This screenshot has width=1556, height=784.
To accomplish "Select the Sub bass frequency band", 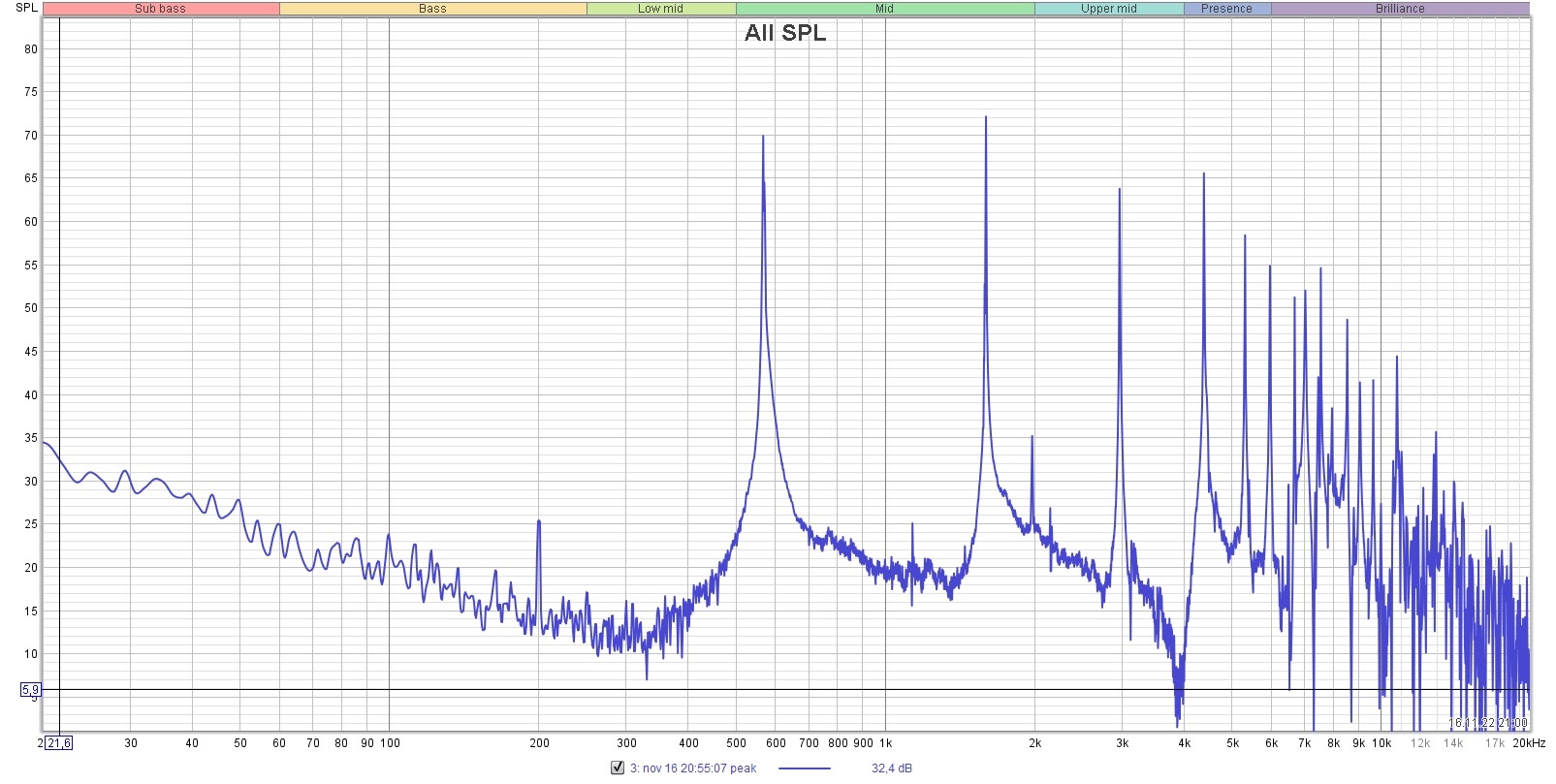I will (x=161, y=9).
